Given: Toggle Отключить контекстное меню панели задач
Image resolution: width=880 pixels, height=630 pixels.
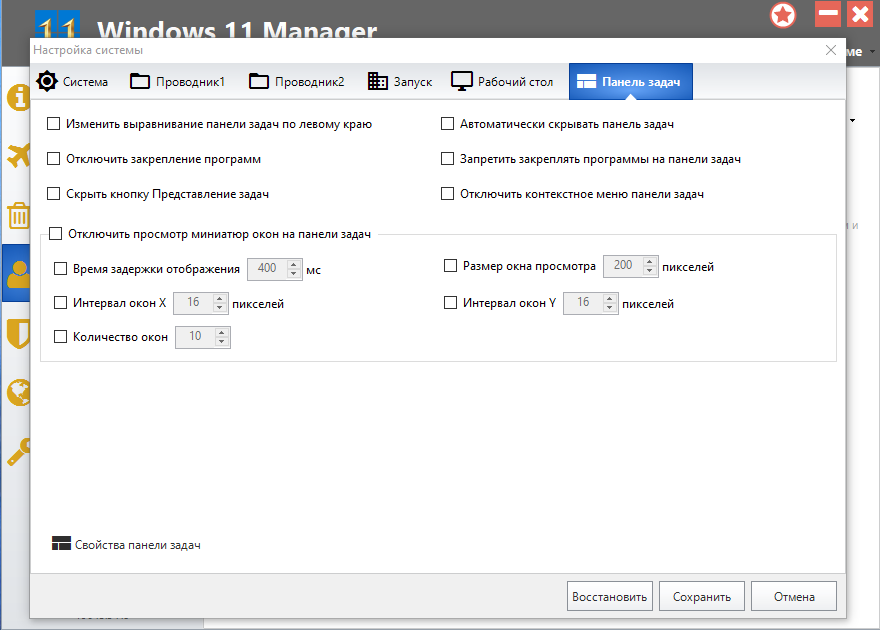Looking at the screenshot, I should 447,194.
